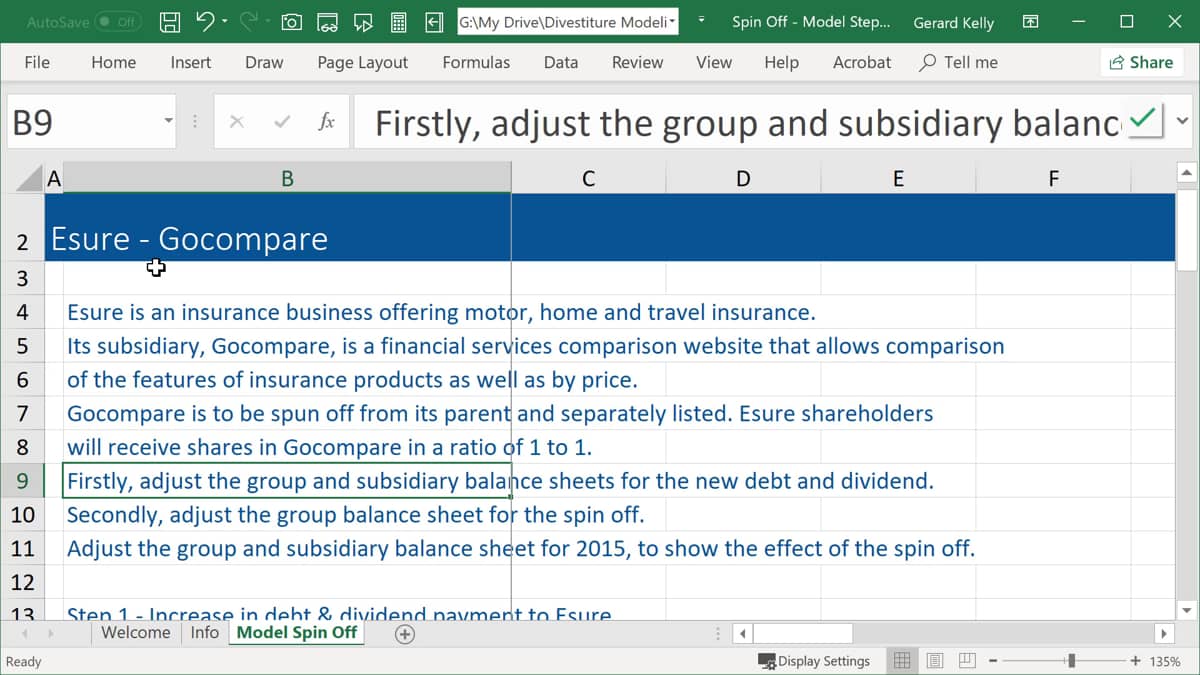Open the Info sheet tab
Image resolution: width=1200 pixels, height=675 pixels.
pyautogui.click(x=204, y=632)
